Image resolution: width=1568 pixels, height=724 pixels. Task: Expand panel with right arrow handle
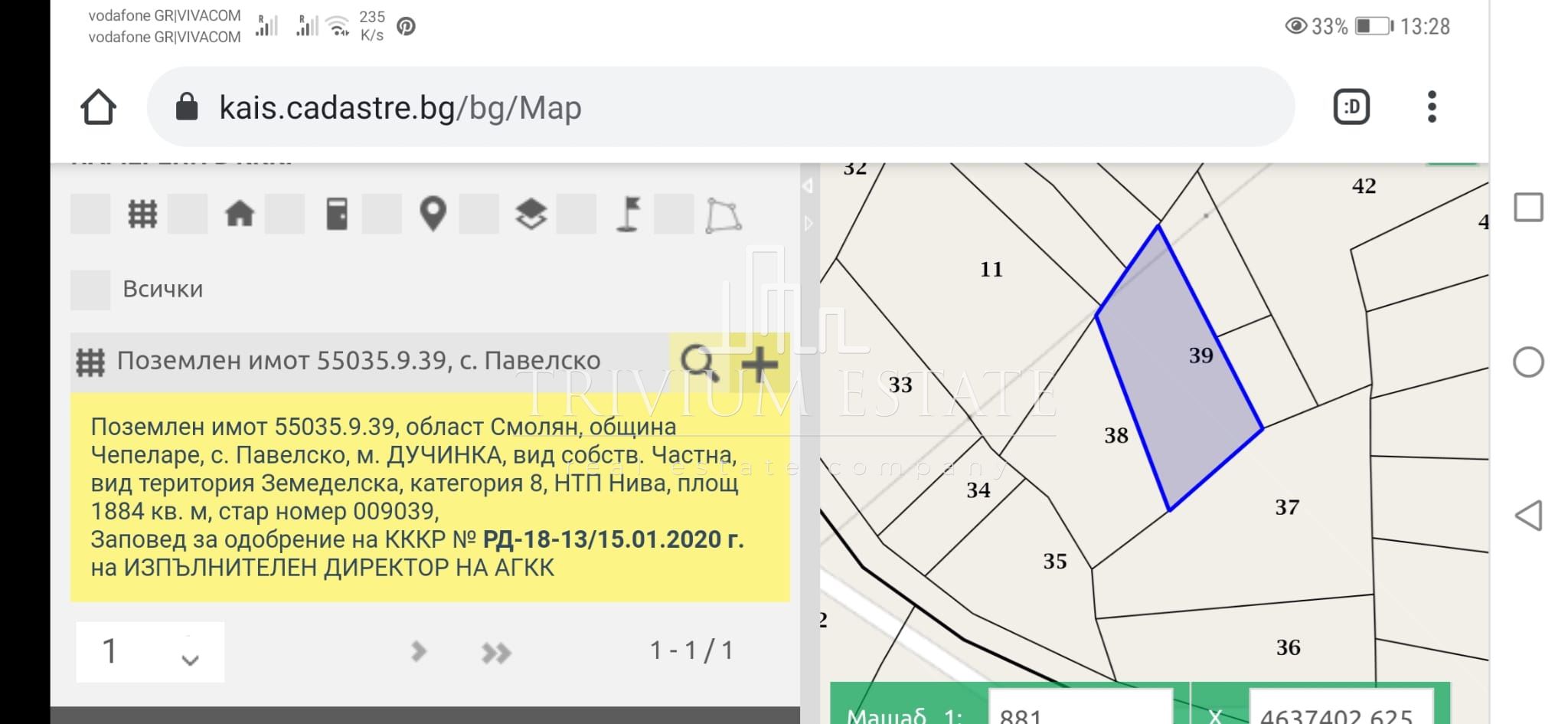coord(808,224)
